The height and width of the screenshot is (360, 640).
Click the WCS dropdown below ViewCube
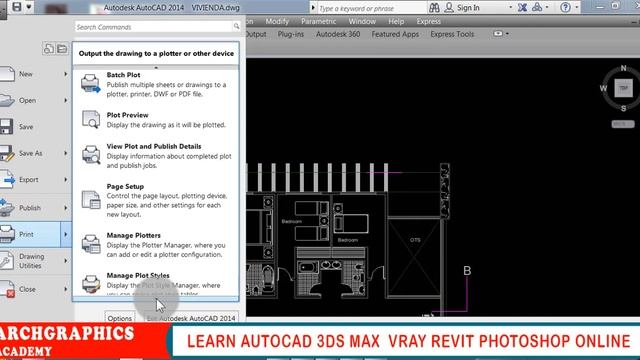pyautogui.click(x=623, y=124)
